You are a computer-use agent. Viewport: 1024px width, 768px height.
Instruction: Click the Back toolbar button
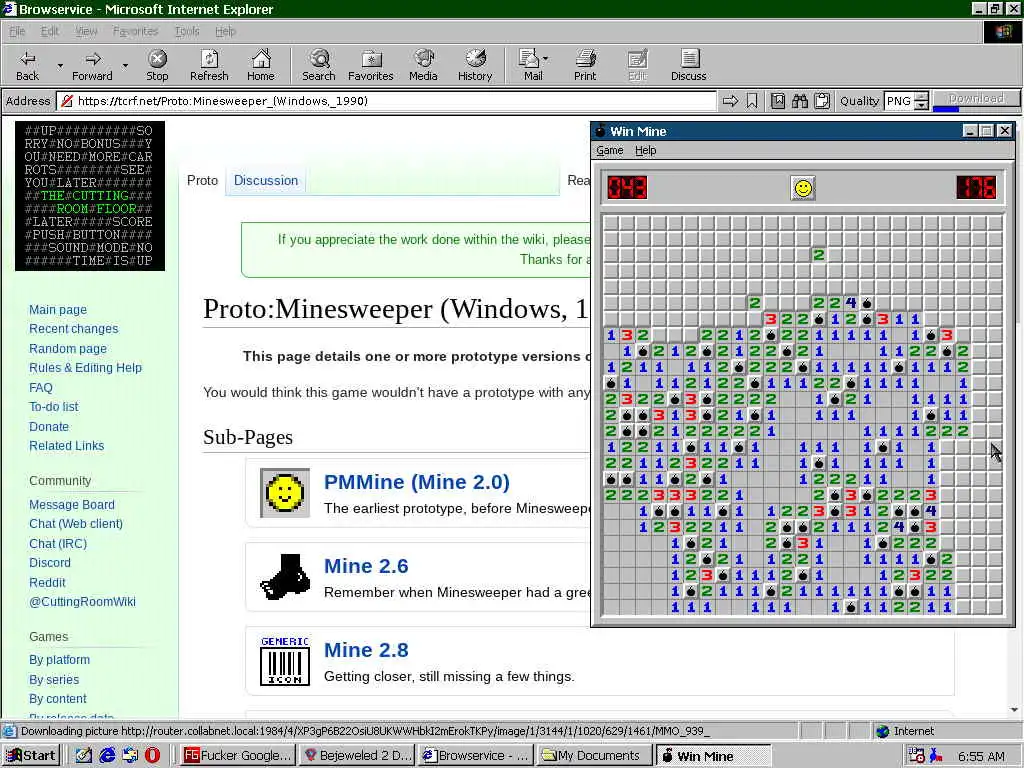coord(27,65)
